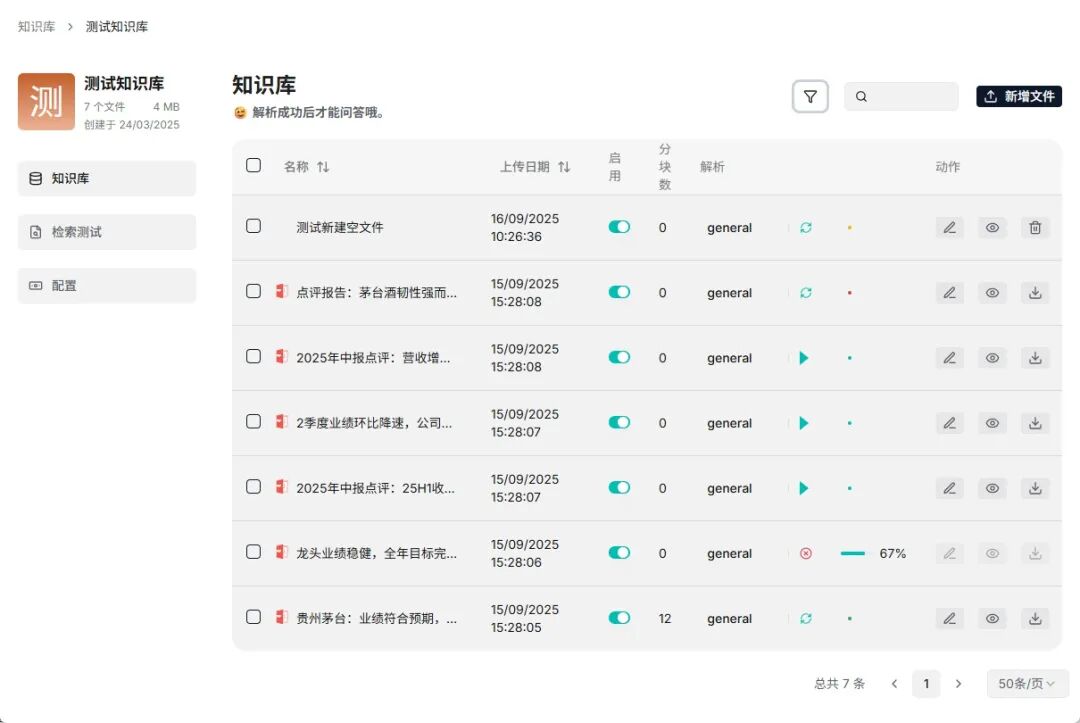Go back via the 知识库 breadcrumb link
This screenshot has width=1080, height=723.
coord(36,27)
